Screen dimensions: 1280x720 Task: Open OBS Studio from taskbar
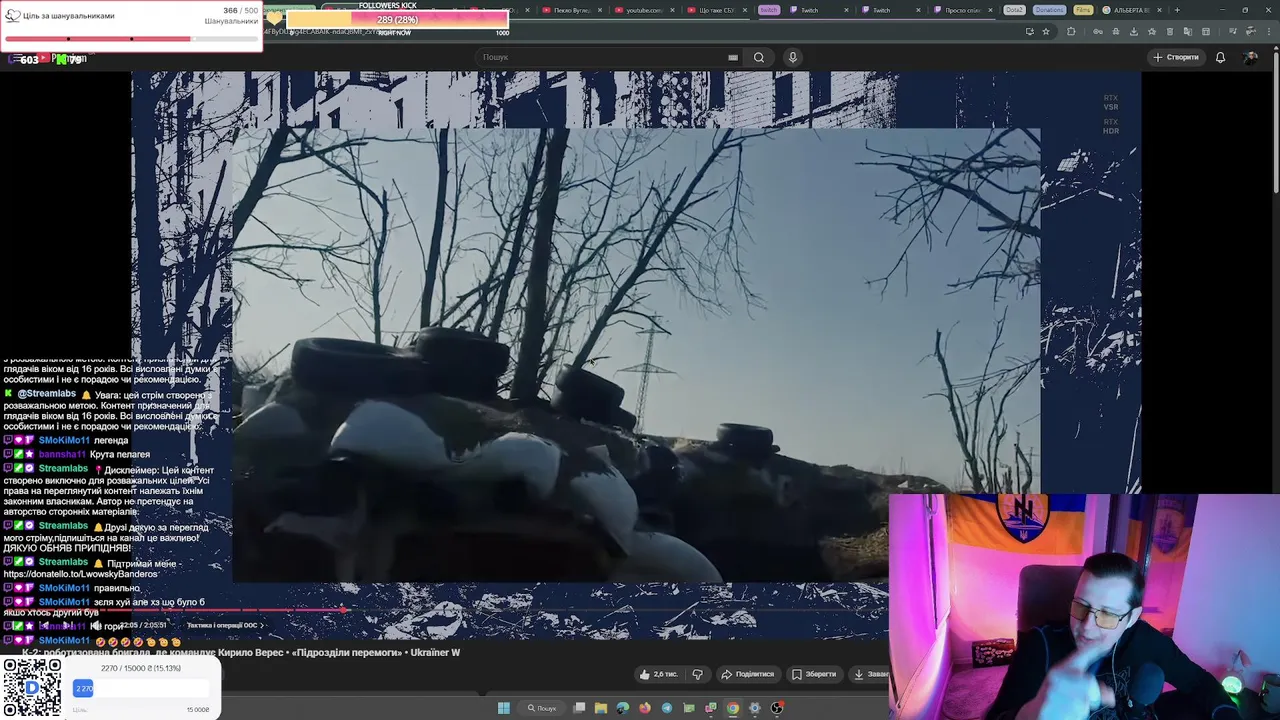point(777,708)
